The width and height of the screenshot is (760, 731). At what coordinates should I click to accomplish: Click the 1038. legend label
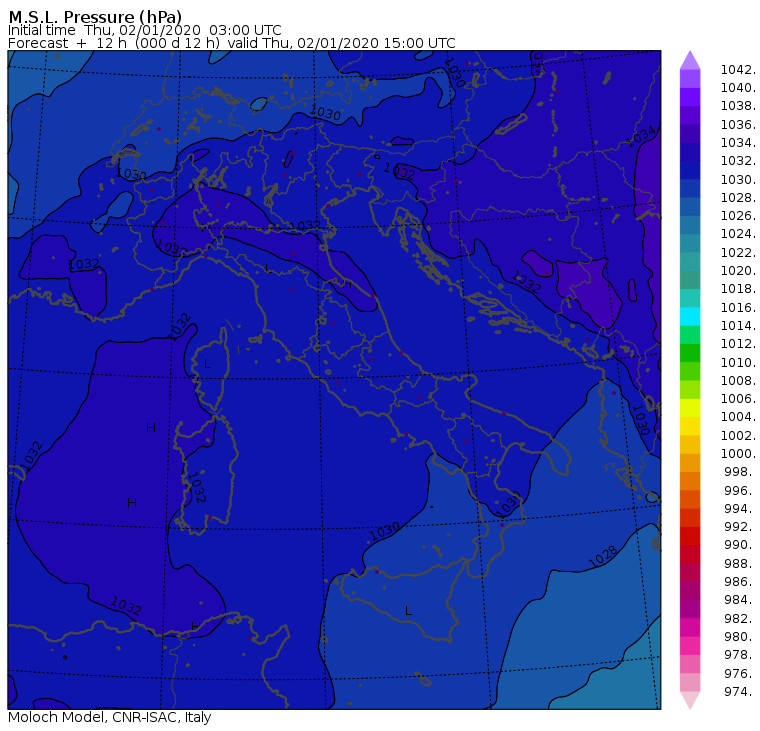(738, 106)
